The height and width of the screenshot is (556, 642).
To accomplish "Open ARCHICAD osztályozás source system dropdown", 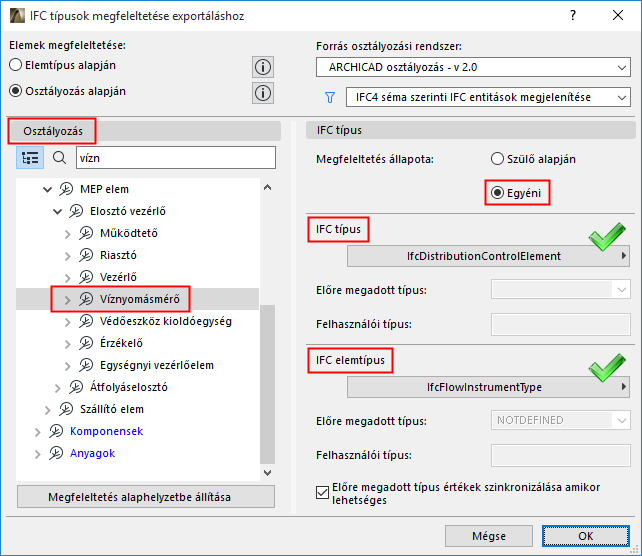I will pyautogui.click(x=474, y=68).
